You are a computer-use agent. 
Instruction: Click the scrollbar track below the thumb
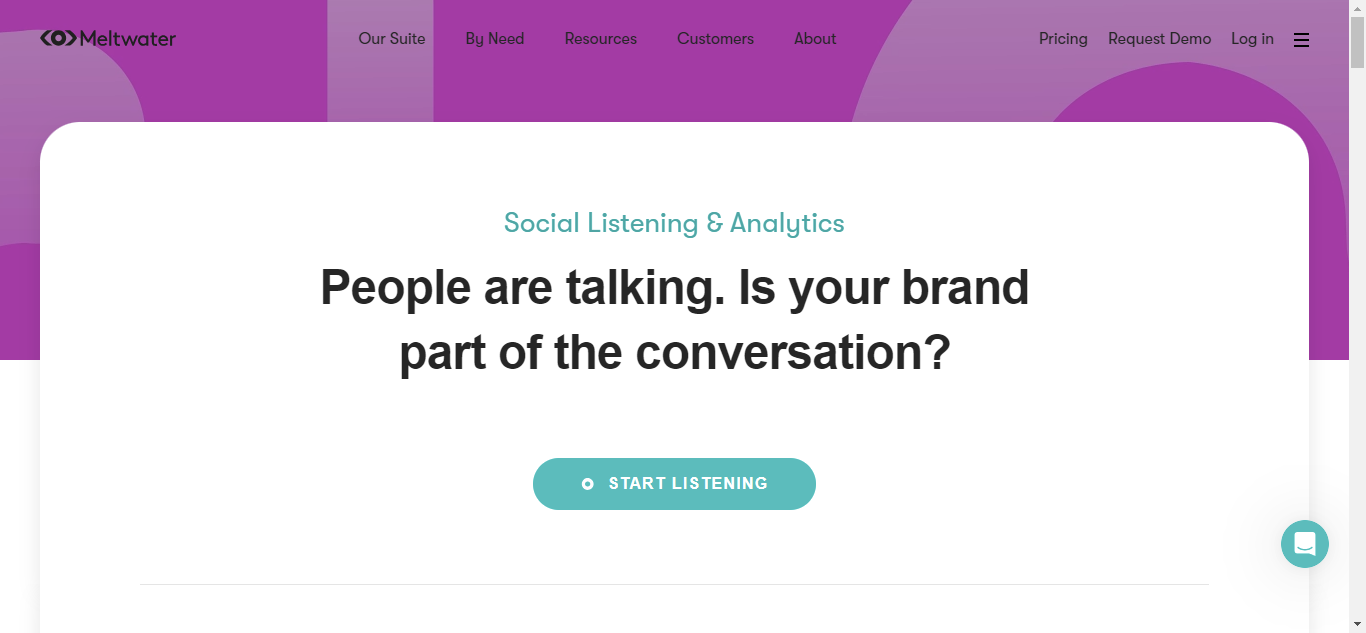point(1357,350)
